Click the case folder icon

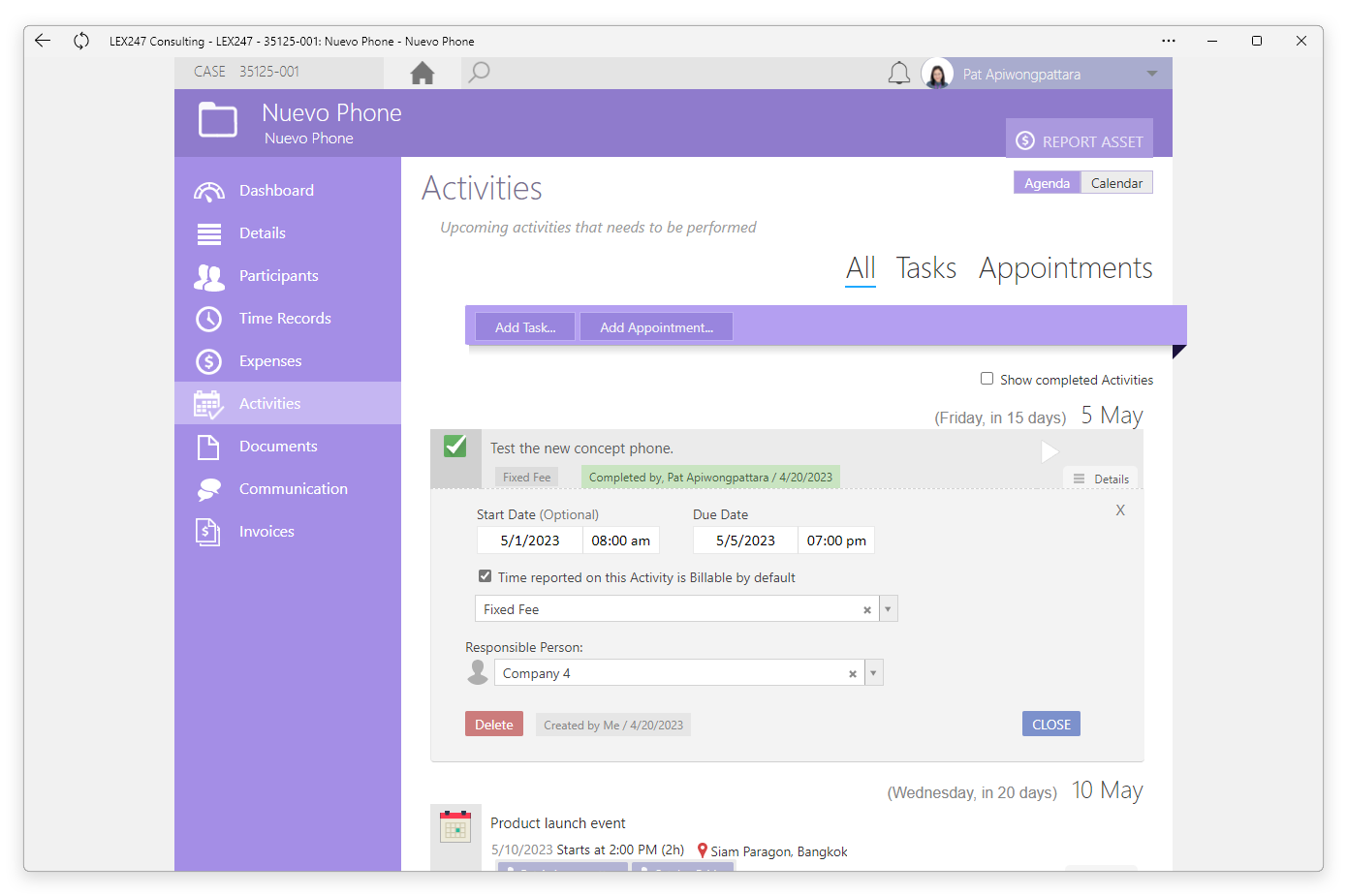coord(218,120)
